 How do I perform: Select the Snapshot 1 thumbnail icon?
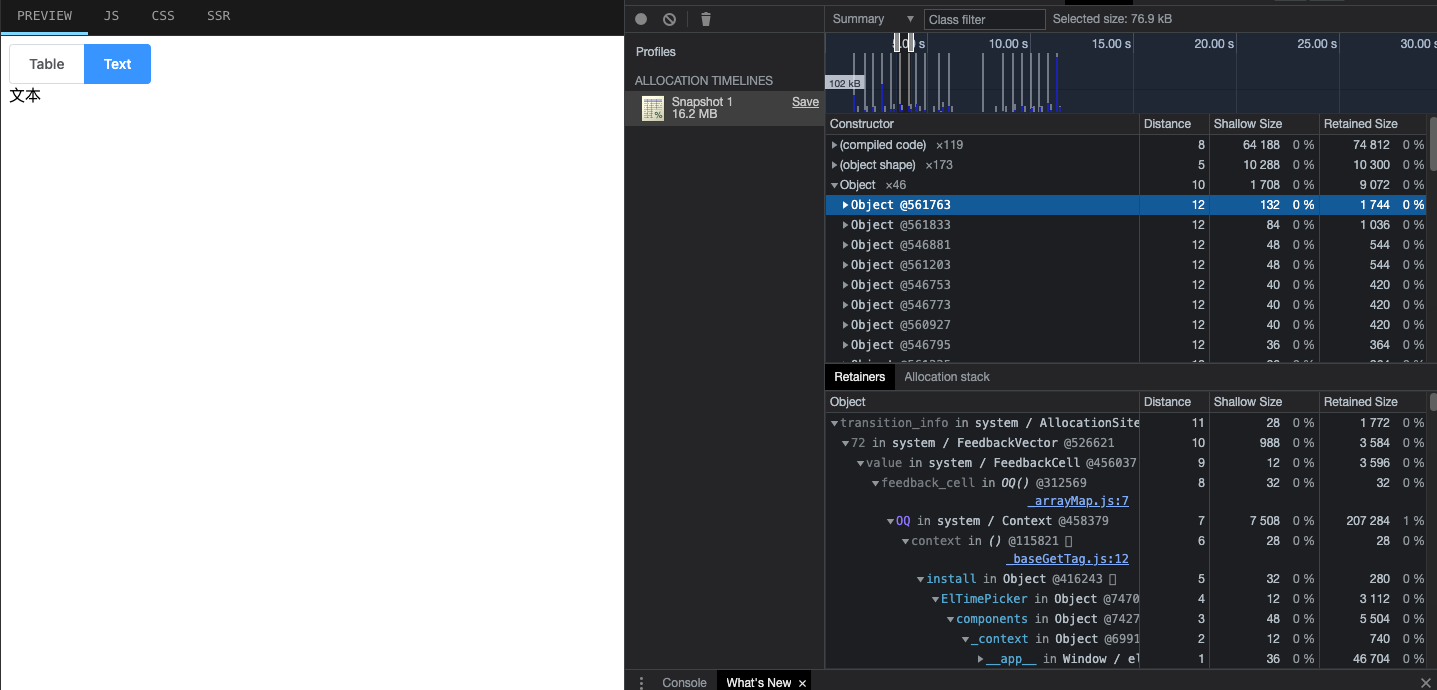point(652,107)
